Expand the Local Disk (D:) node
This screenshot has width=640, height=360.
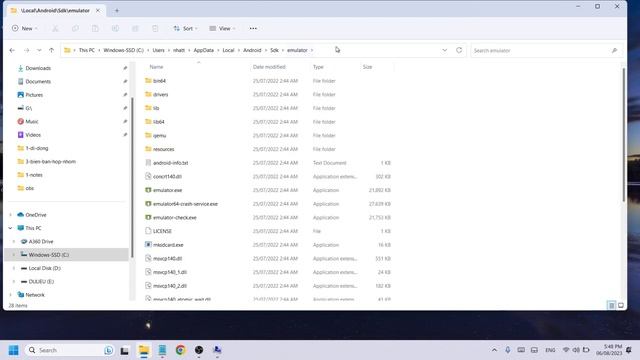pyautogui.click(x=14, y=268)
